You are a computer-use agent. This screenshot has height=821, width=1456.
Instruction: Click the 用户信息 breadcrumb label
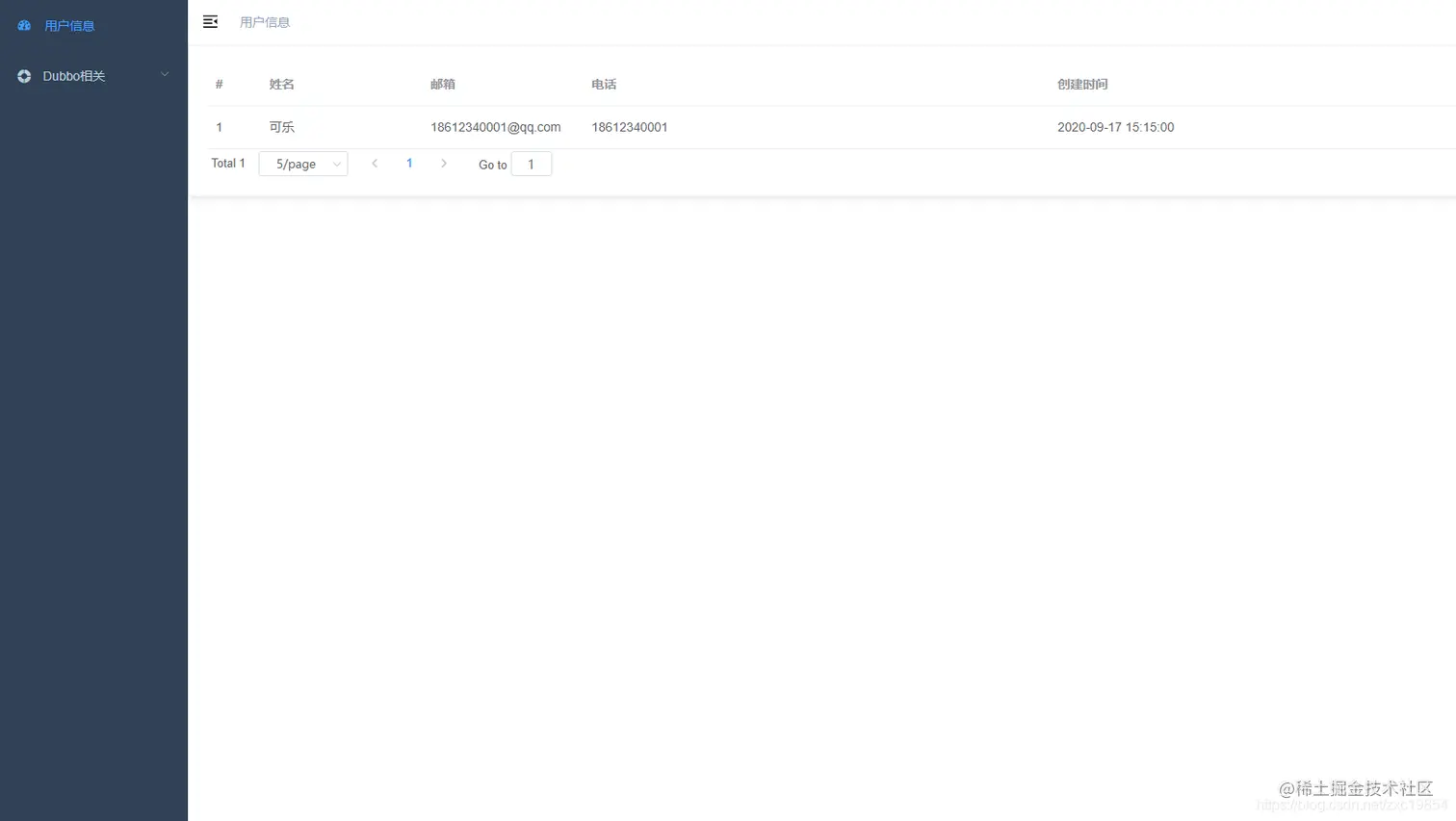pos(265,22)
